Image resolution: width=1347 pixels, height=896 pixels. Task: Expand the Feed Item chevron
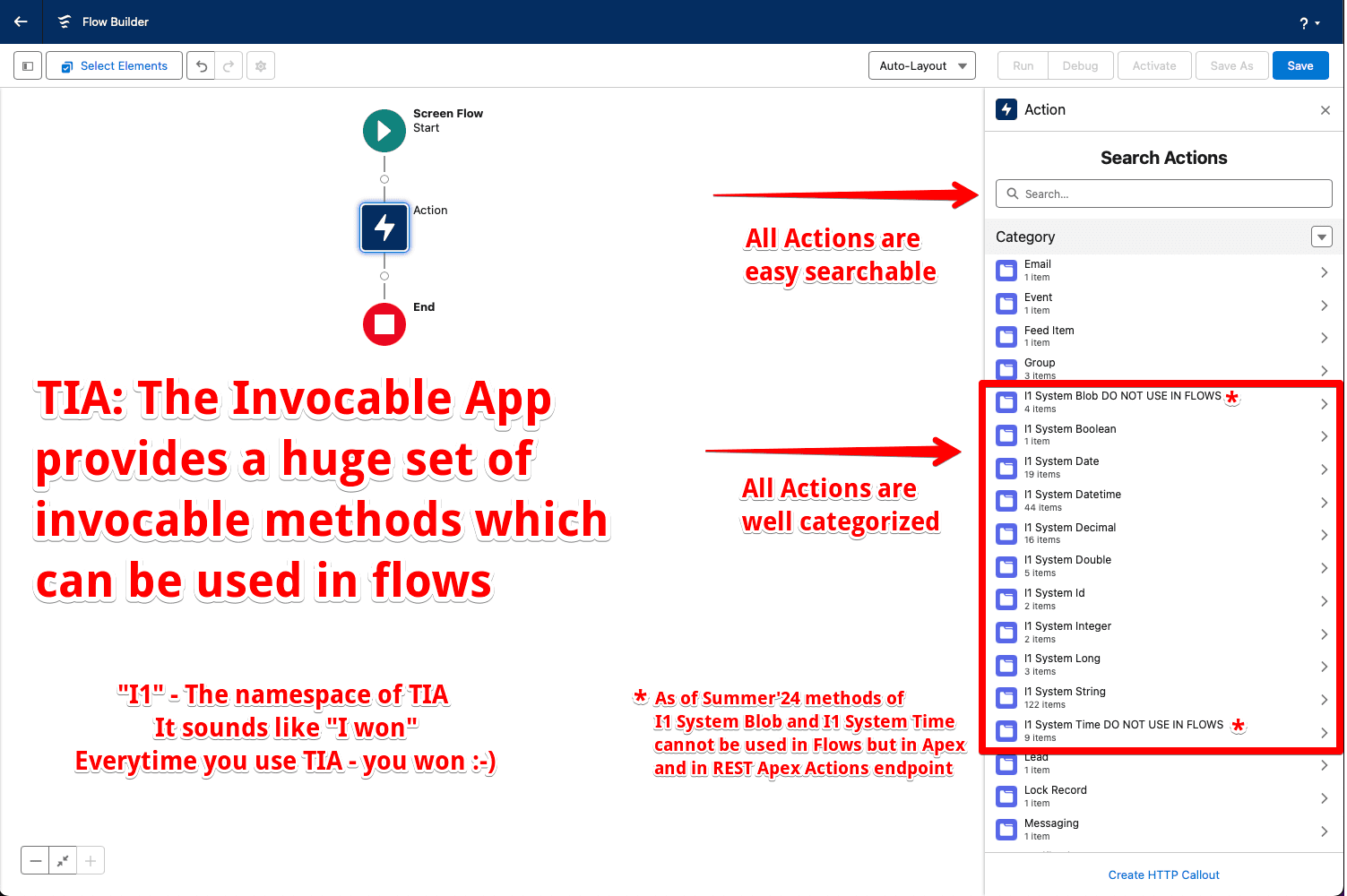tap(1324, 338)
